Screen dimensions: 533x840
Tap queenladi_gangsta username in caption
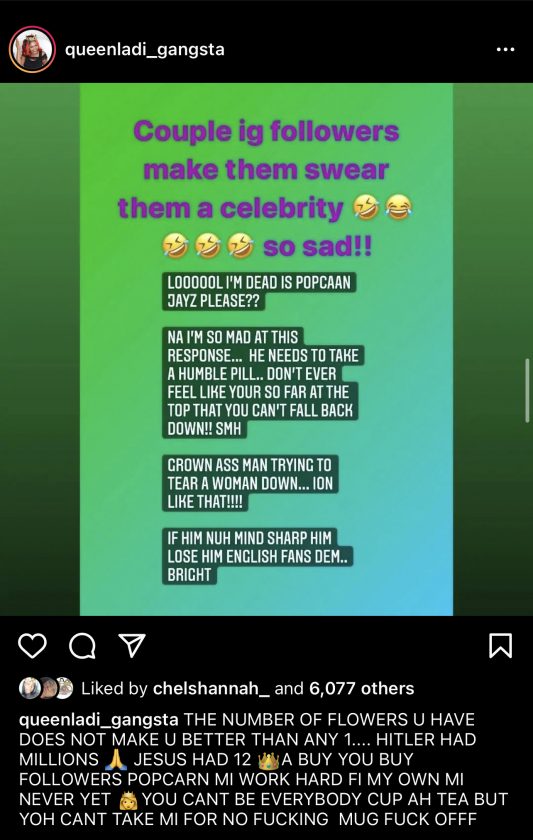click(x=99, y=720)
